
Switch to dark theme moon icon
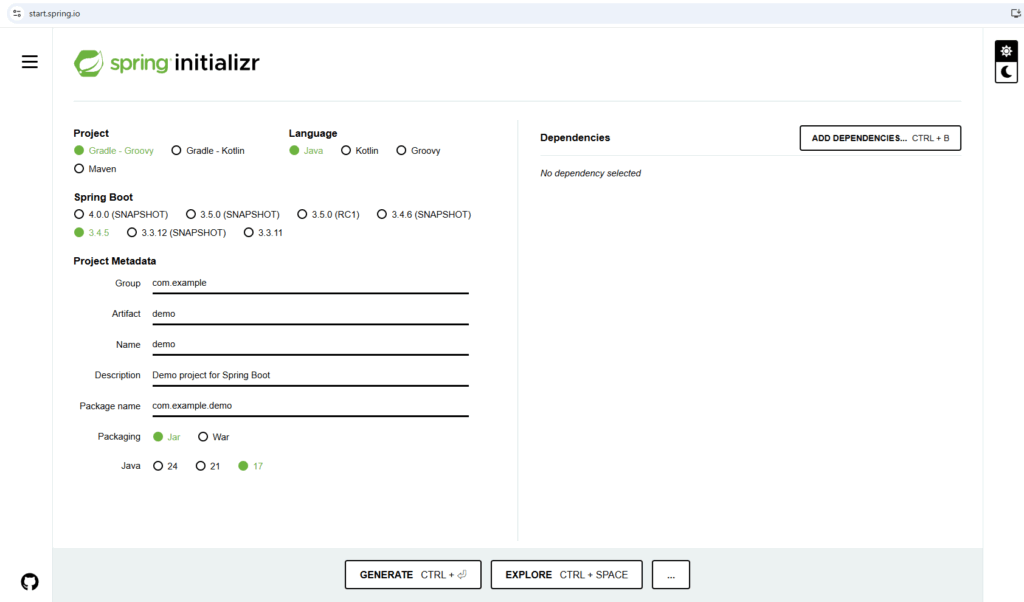pyautogui.click(x=1006, y=72)
